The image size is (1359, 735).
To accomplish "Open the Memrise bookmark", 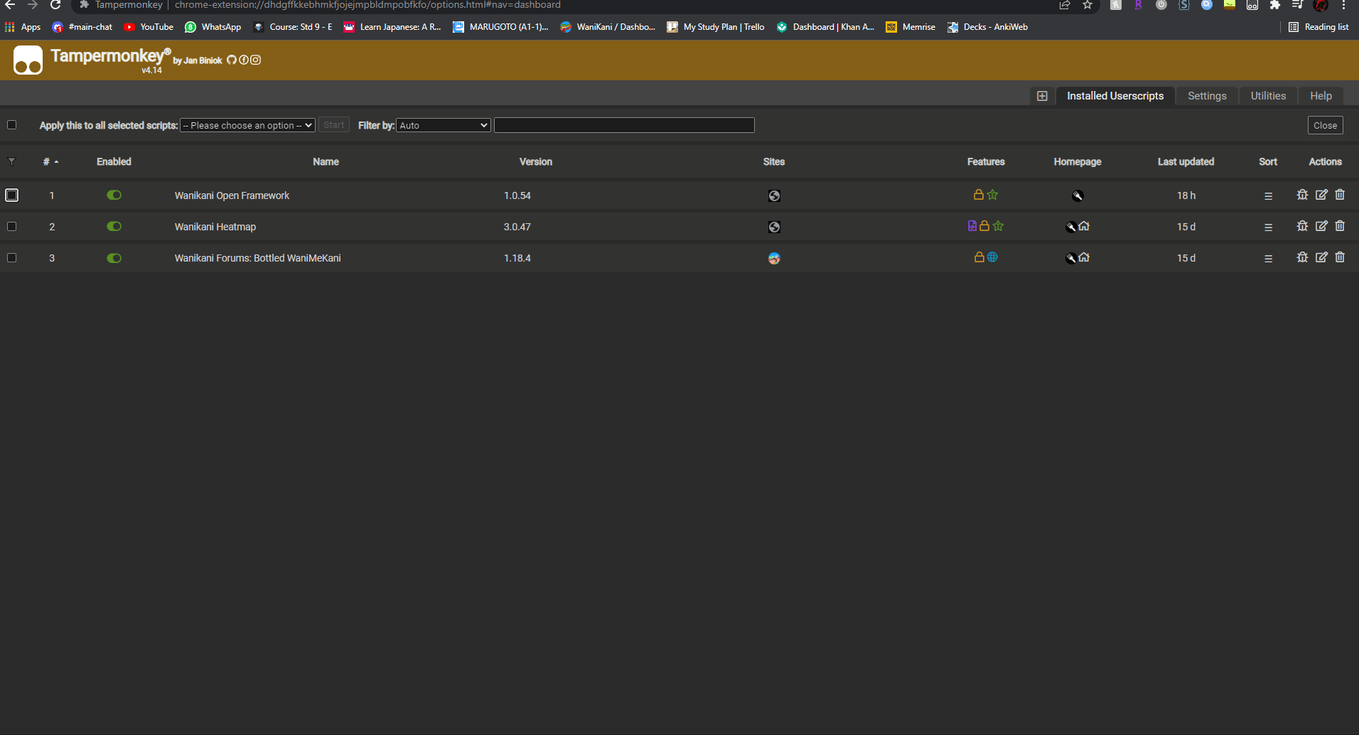I will (910, 27).
